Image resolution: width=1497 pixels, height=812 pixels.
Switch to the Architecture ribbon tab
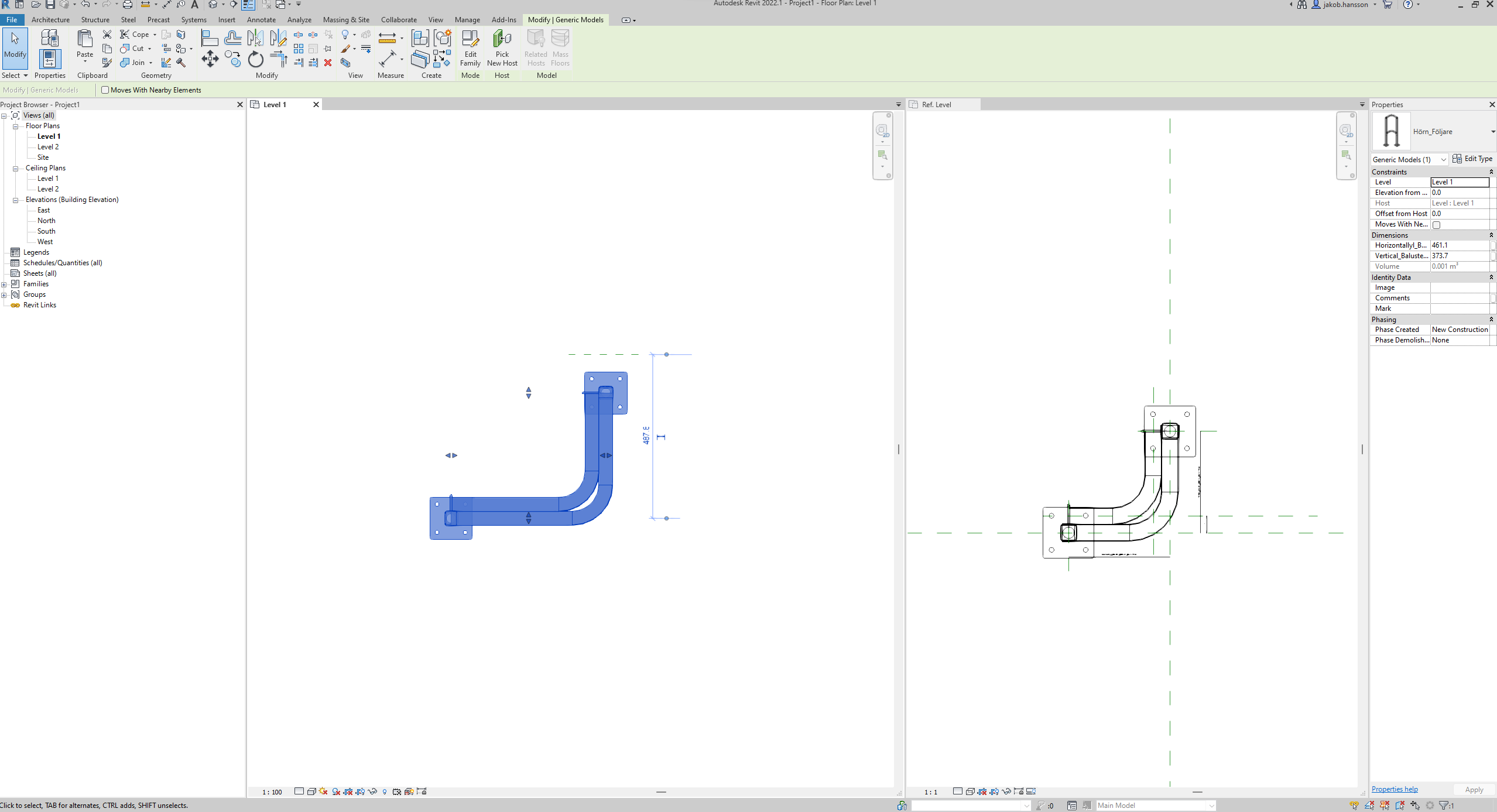pos(50,19)
